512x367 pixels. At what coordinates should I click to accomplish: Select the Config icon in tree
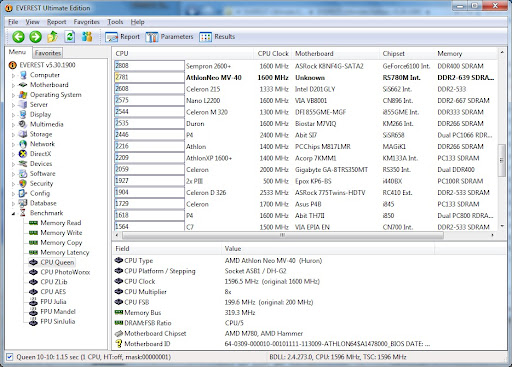[23, 193]
